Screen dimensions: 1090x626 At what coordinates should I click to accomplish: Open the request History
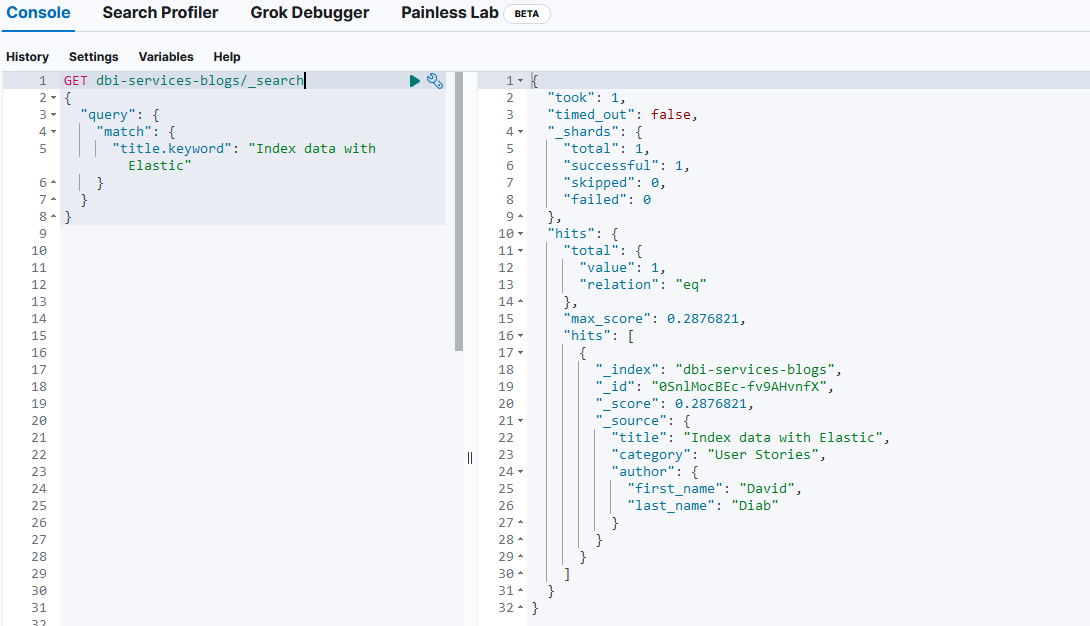click(x=27, y=57)
